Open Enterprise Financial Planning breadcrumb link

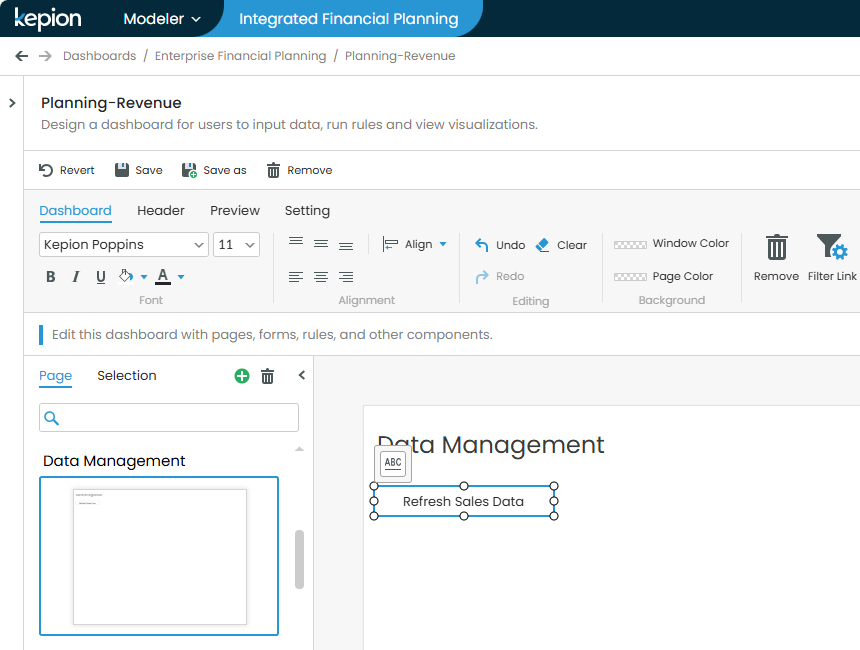pyautogui.click(x=240, y=56)
